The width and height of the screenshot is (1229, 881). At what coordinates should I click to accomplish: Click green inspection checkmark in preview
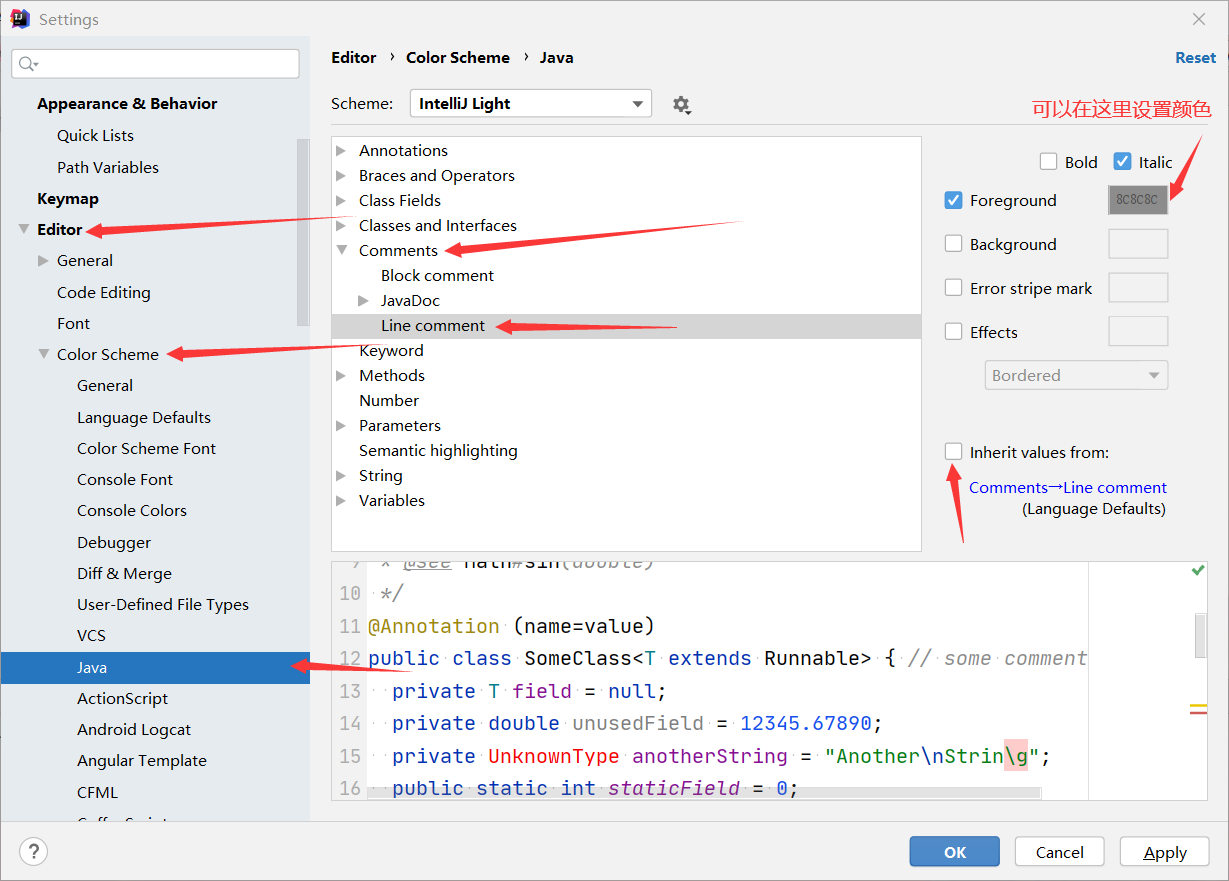coord(1198,570)
